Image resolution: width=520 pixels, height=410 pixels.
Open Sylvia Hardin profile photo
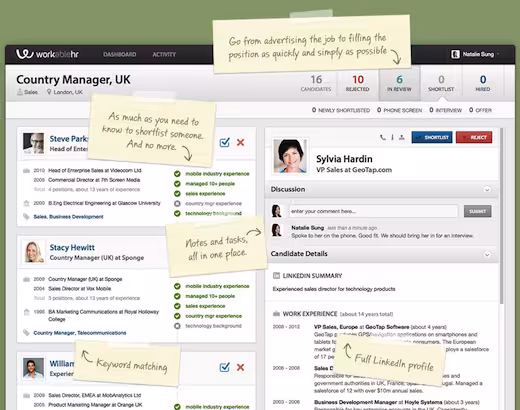pos(290,156)
